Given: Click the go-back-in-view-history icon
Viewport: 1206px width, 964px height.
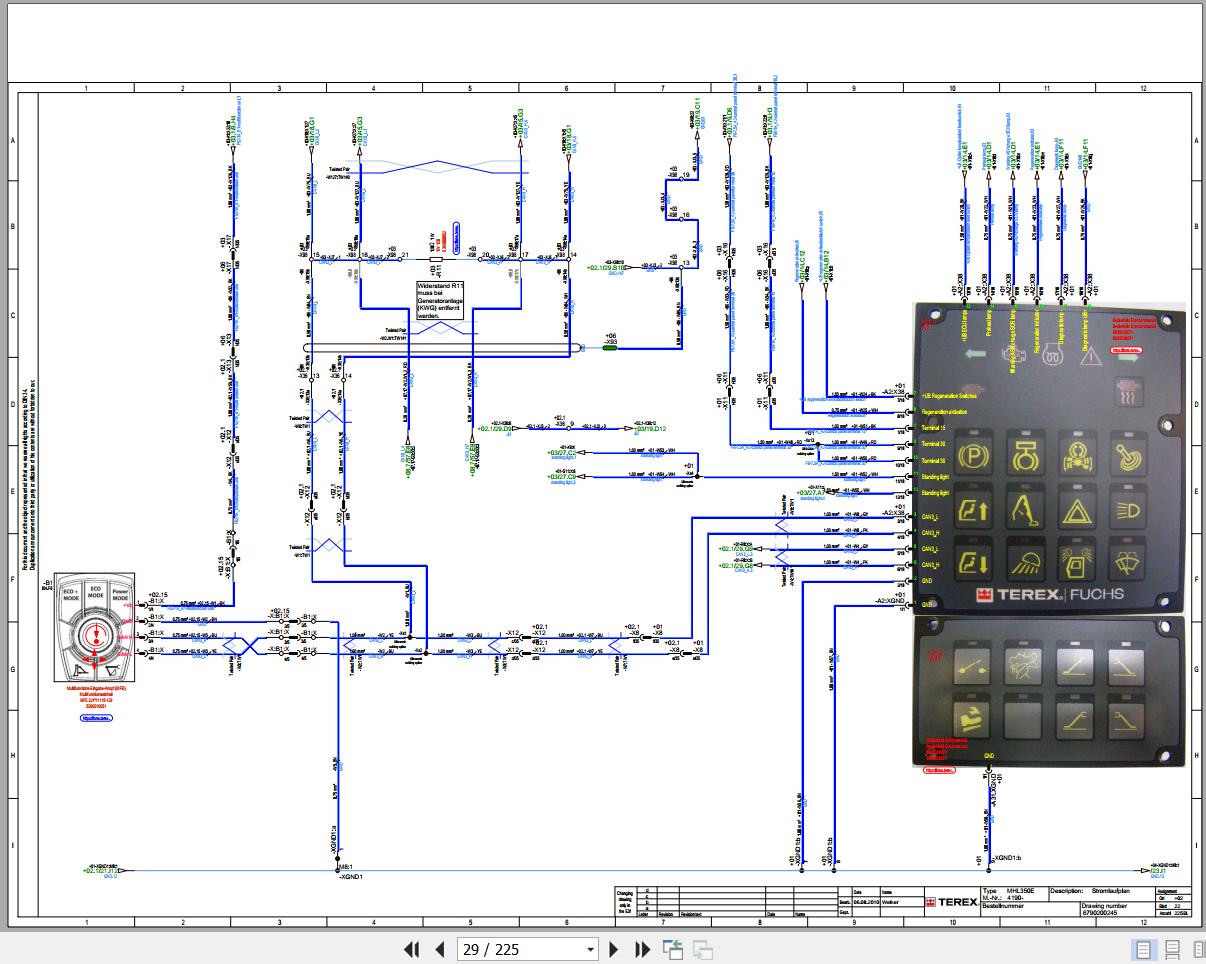Looking at the screenshot, I should coord(672,949).
